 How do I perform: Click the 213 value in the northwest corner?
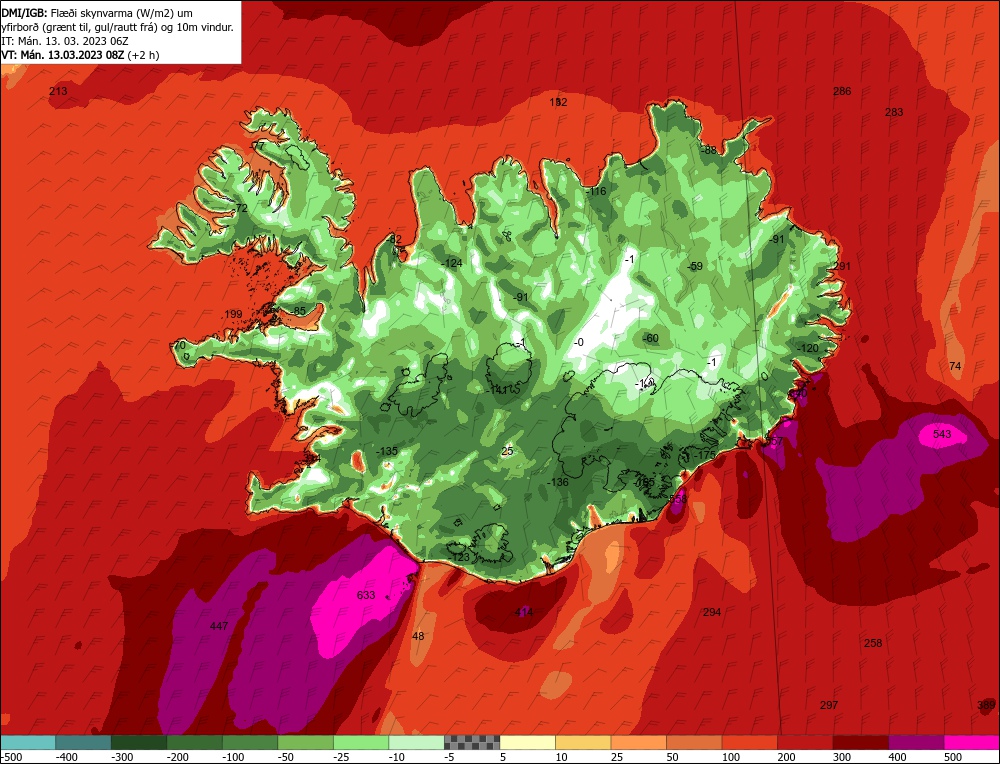58,91
